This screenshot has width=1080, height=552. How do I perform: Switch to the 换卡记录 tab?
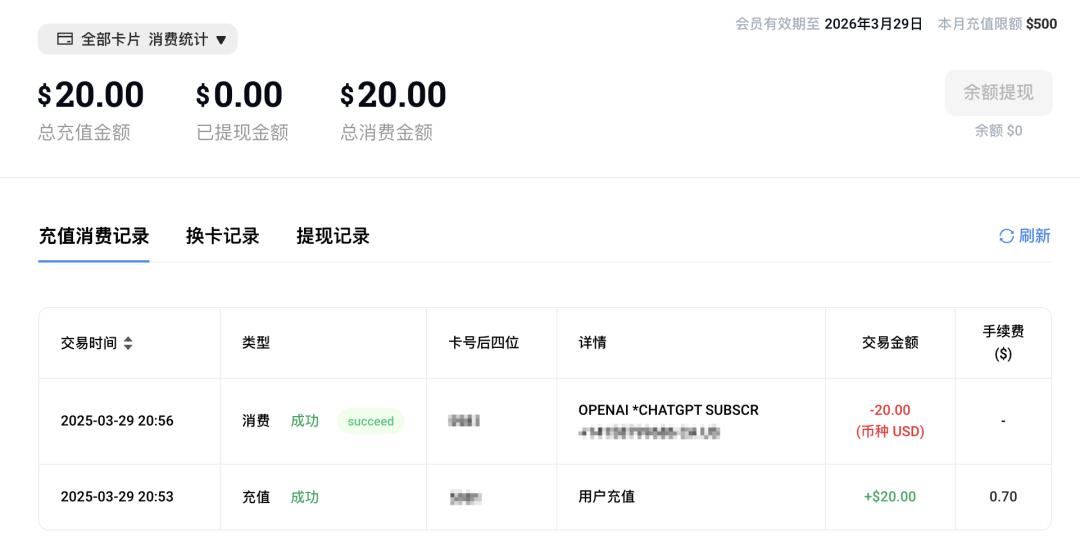click(x=222, y=236)
